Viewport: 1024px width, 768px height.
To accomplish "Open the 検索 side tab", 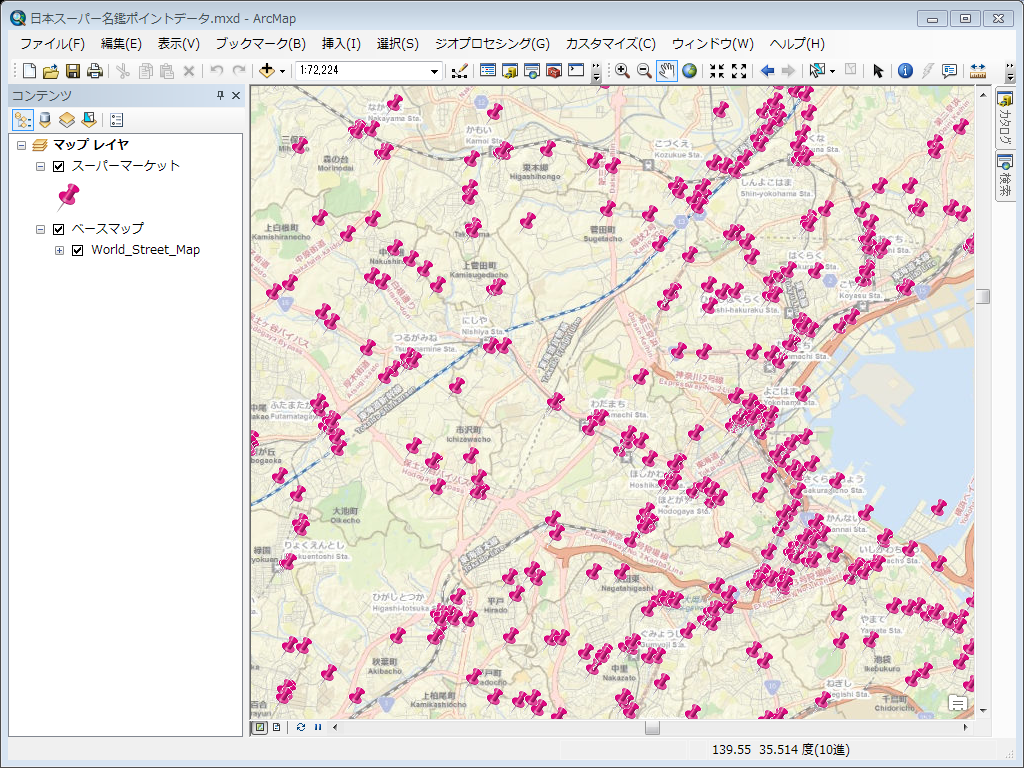I will click(1005, 176).
